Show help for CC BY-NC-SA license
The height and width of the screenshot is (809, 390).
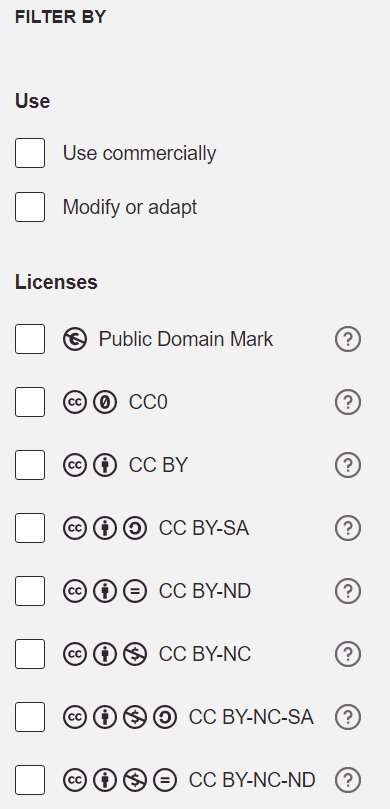tap(348, 717)
